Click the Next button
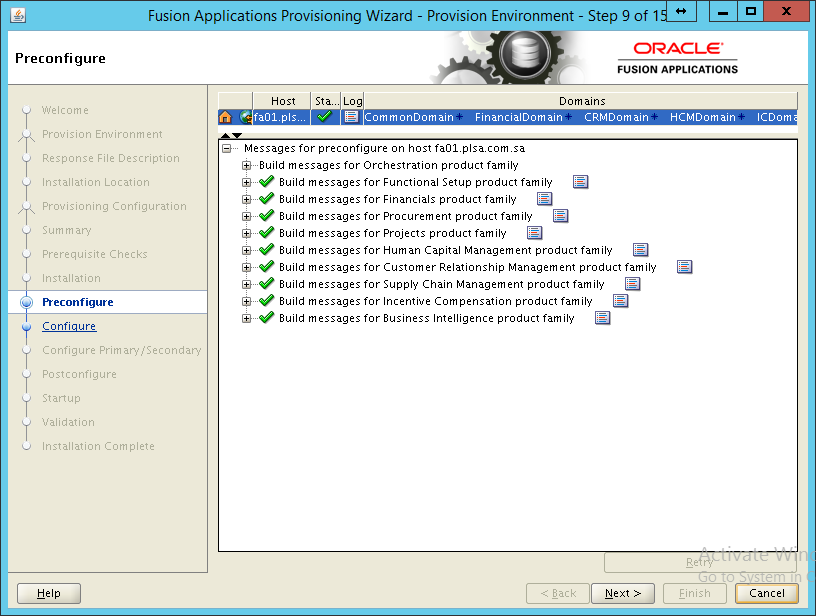Image resolution: width=816 pixels, height=616 pixels. tap(623, 593)
